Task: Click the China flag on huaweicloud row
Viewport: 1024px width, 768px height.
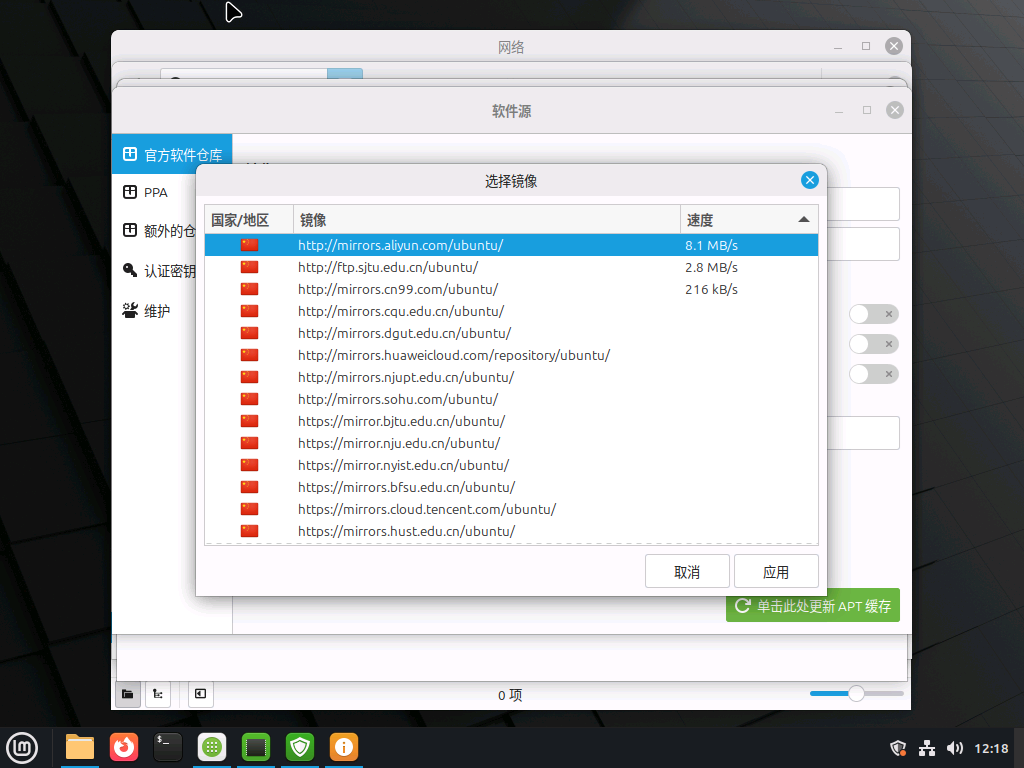Action: (249, 355)
